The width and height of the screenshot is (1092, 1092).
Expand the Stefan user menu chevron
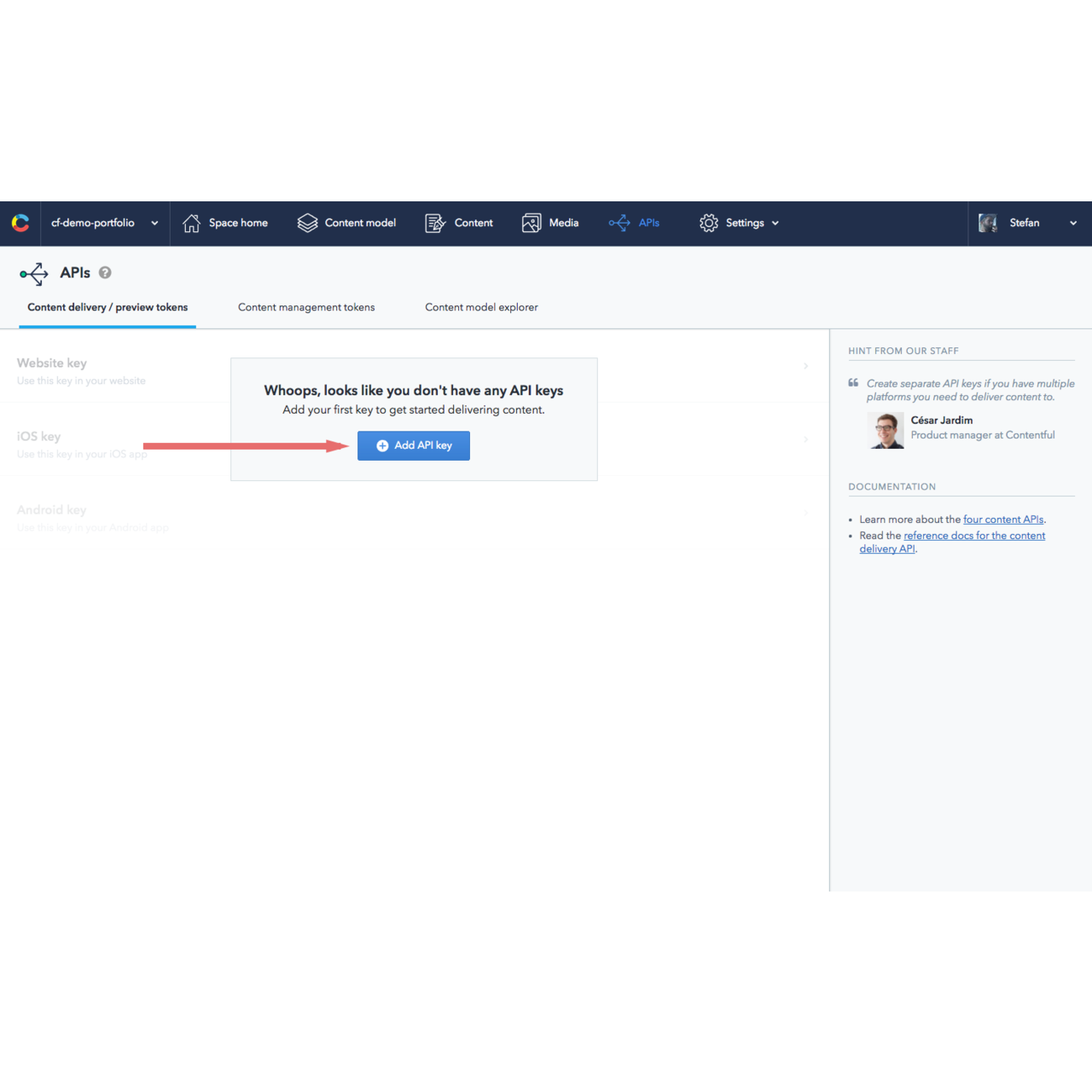coord(1073,224)
